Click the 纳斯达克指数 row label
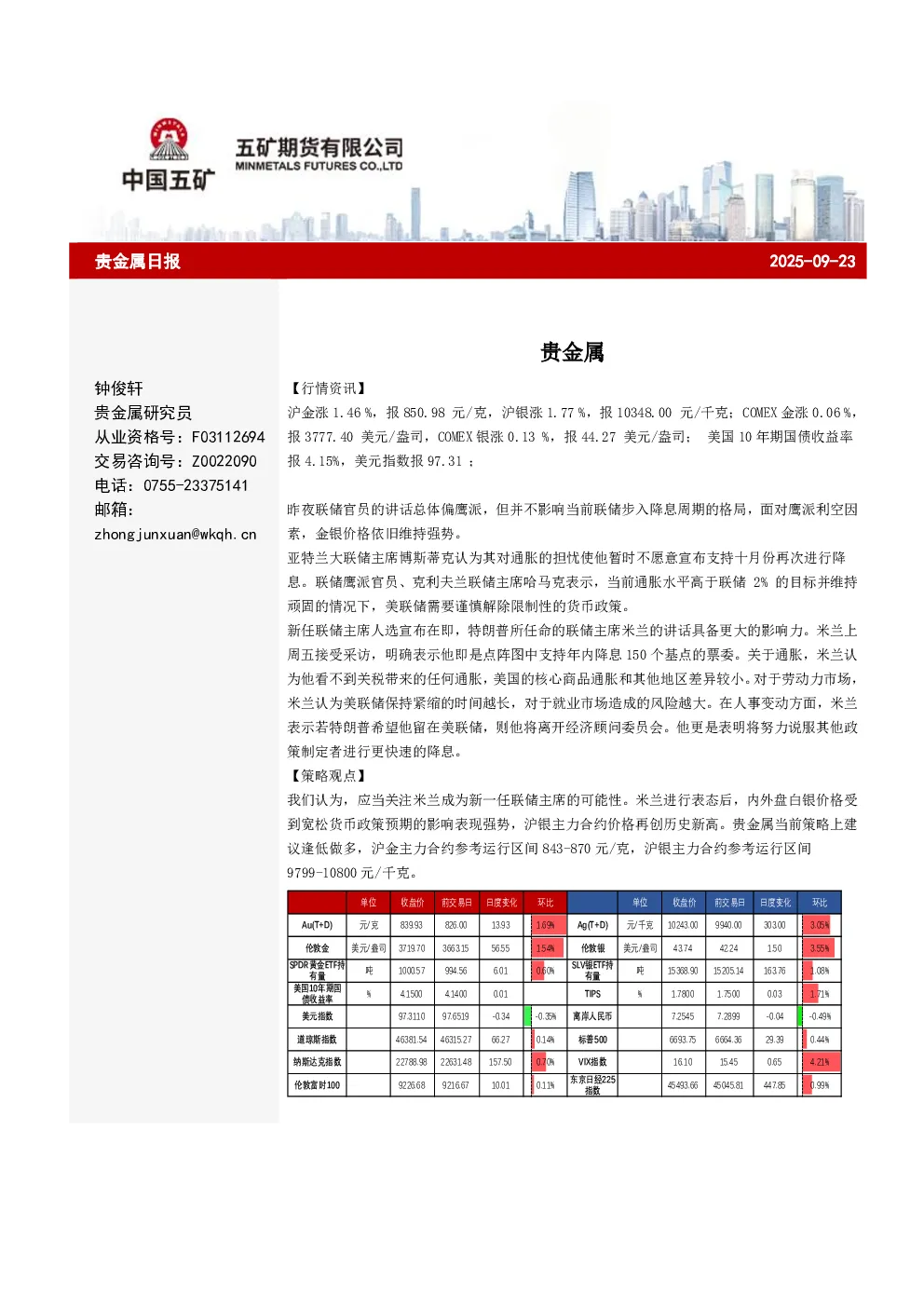The image size is (924, 1307). [x=317, y=1062]
